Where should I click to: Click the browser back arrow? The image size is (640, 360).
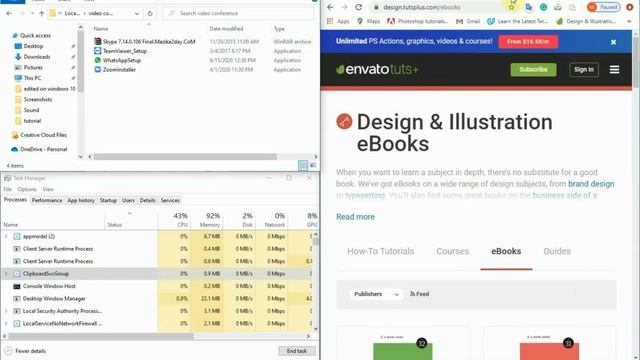pyautogui.click(x=330, y=7)
